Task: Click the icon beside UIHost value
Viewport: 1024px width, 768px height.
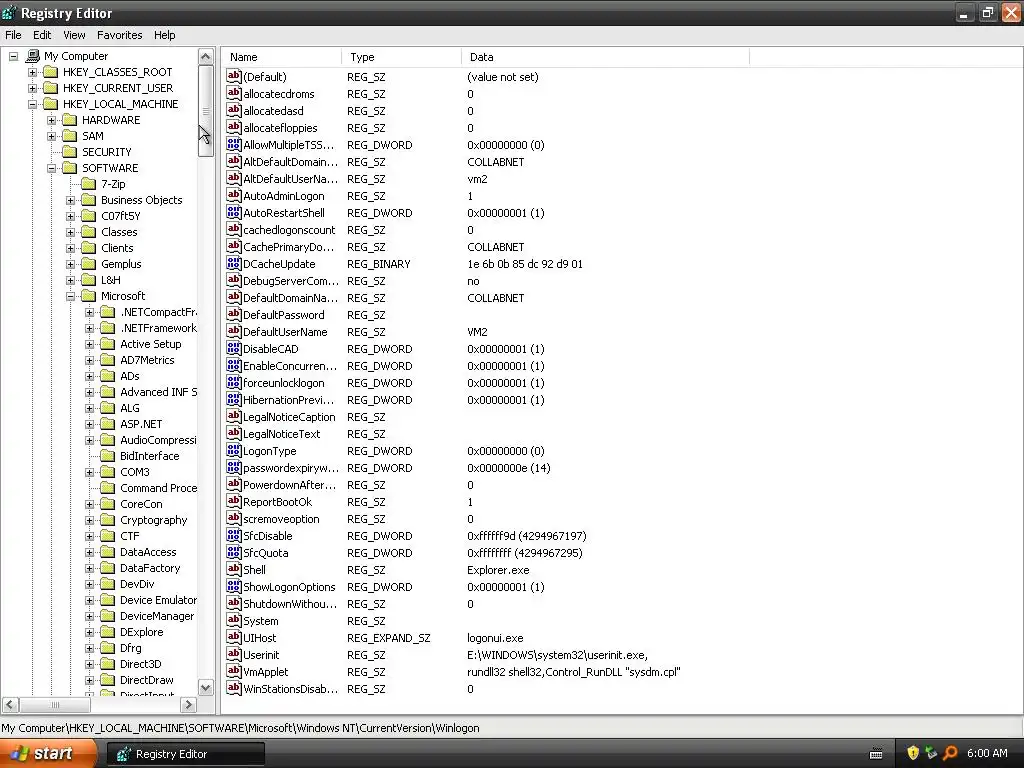Action: 234,637
